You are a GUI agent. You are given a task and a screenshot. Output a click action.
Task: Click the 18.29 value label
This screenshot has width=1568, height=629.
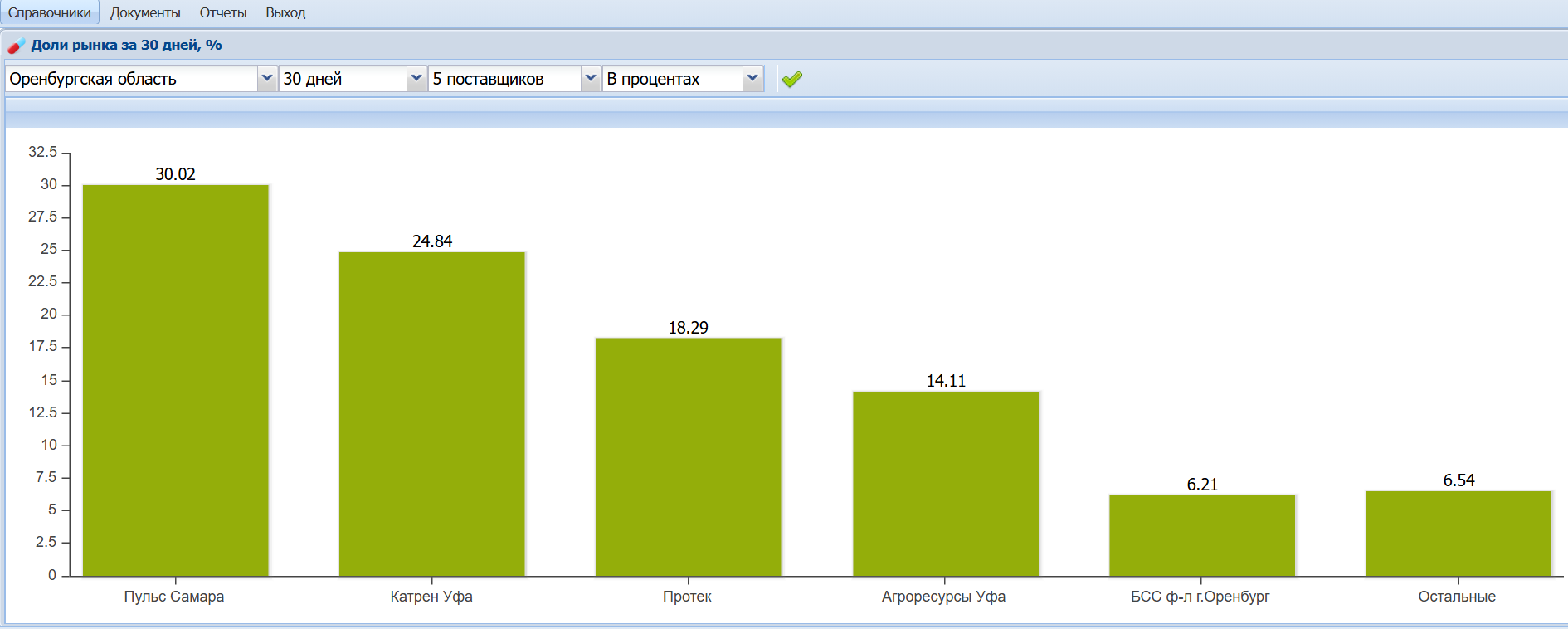689,328
